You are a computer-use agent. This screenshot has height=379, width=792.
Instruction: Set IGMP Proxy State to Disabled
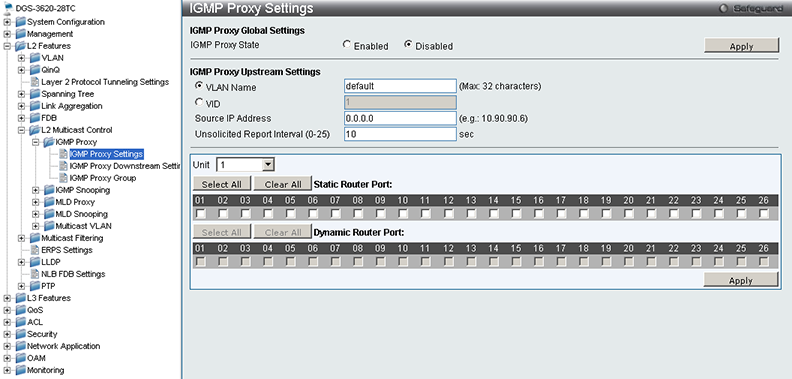pos(408,45)
